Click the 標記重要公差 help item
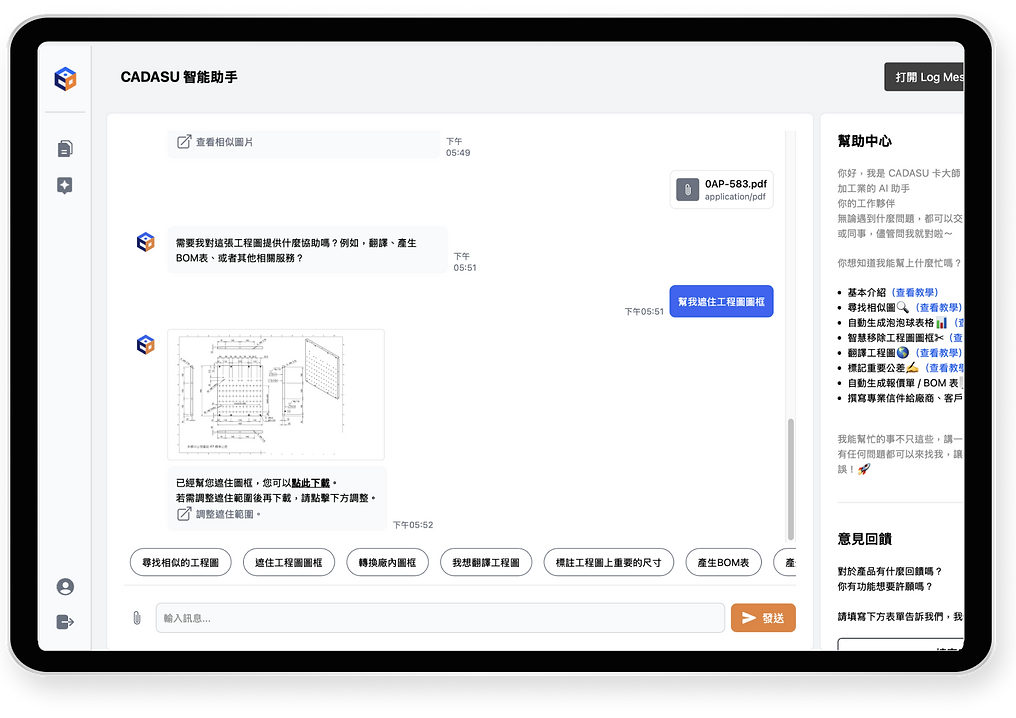Image resolution: width=1016 pixels, height=718 pixels. tap(876, 367)
